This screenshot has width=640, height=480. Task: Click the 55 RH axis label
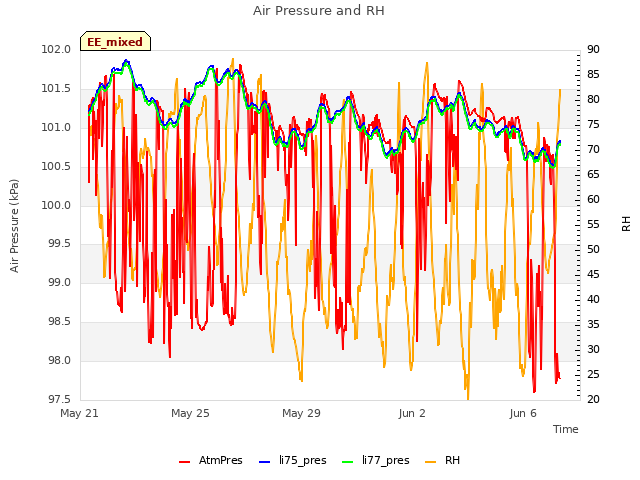coord(593,224)
